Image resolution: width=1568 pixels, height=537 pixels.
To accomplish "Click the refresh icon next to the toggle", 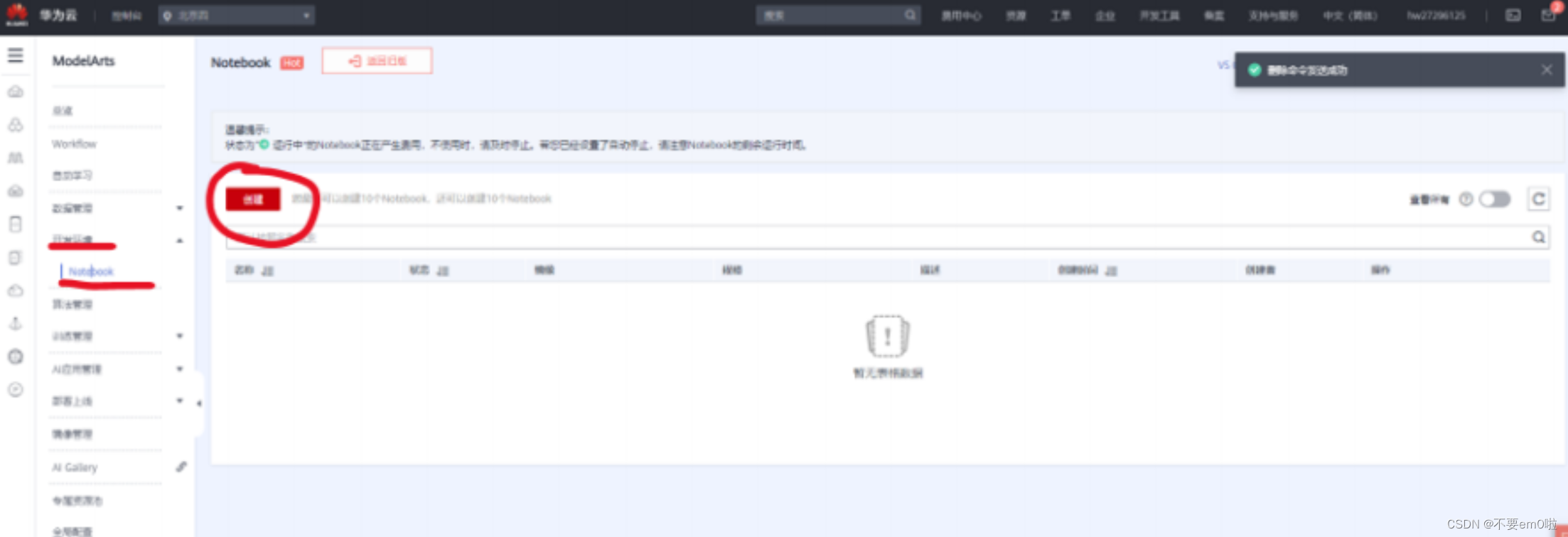I will [1538, 199].
